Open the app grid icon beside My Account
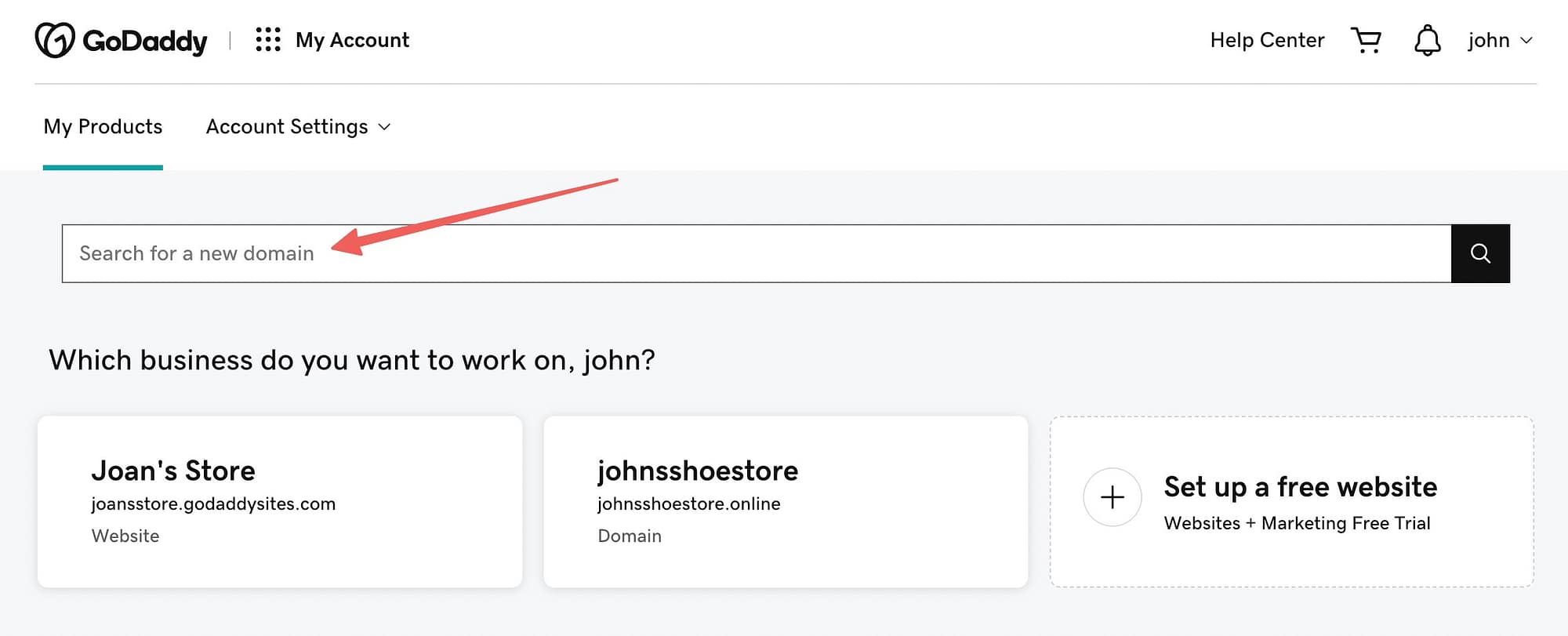This screenshot has height=636, width=1568. coord(267,39)
